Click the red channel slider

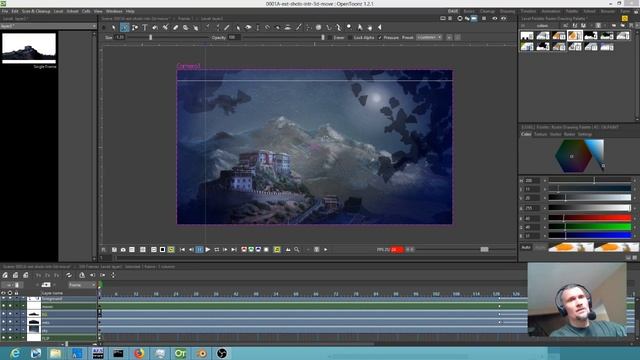pos(590,218)
